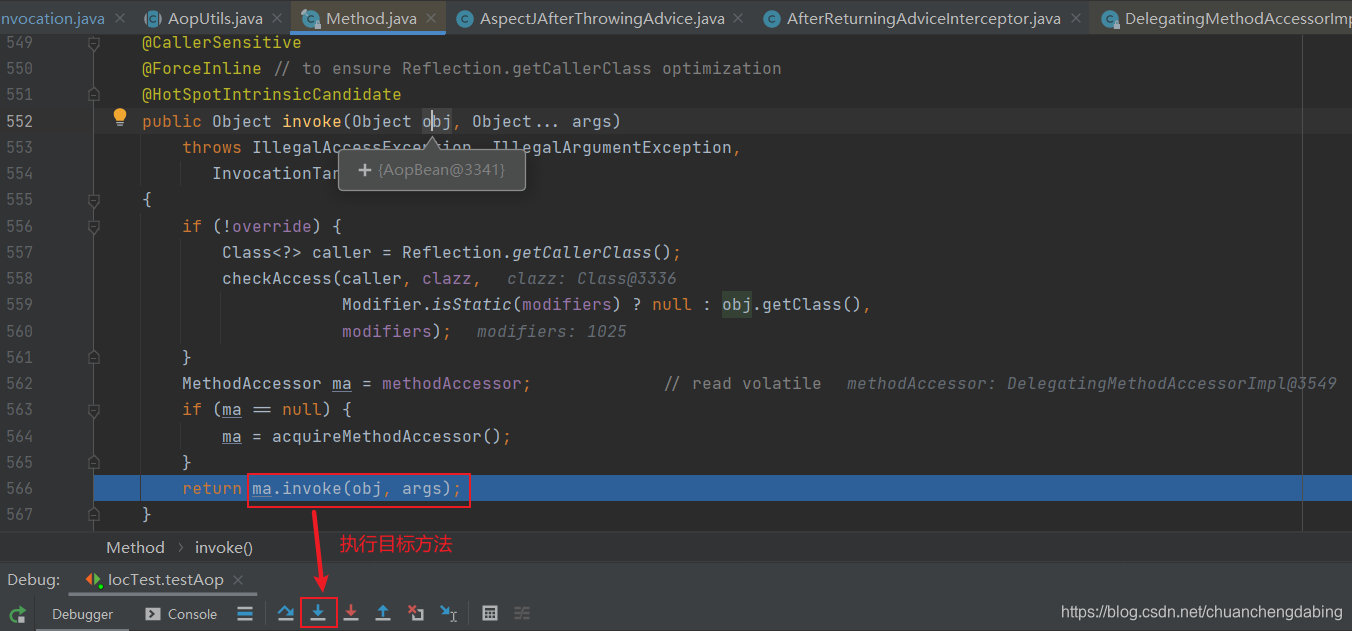Collapse the if block at line 556
1352x631 pixels.
94,226
